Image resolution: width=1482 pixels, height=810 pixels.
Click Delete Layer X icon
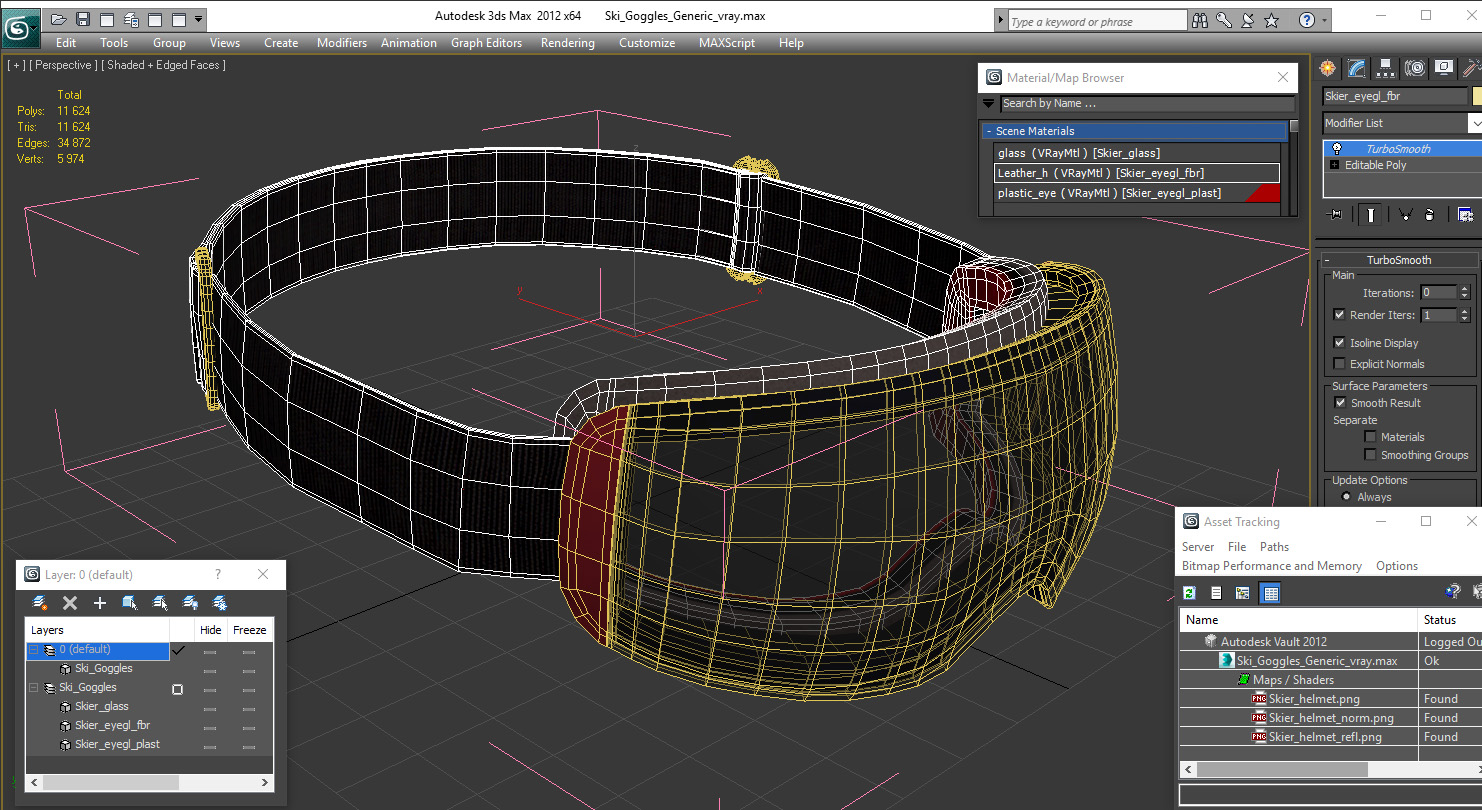[x=70, y=603]
